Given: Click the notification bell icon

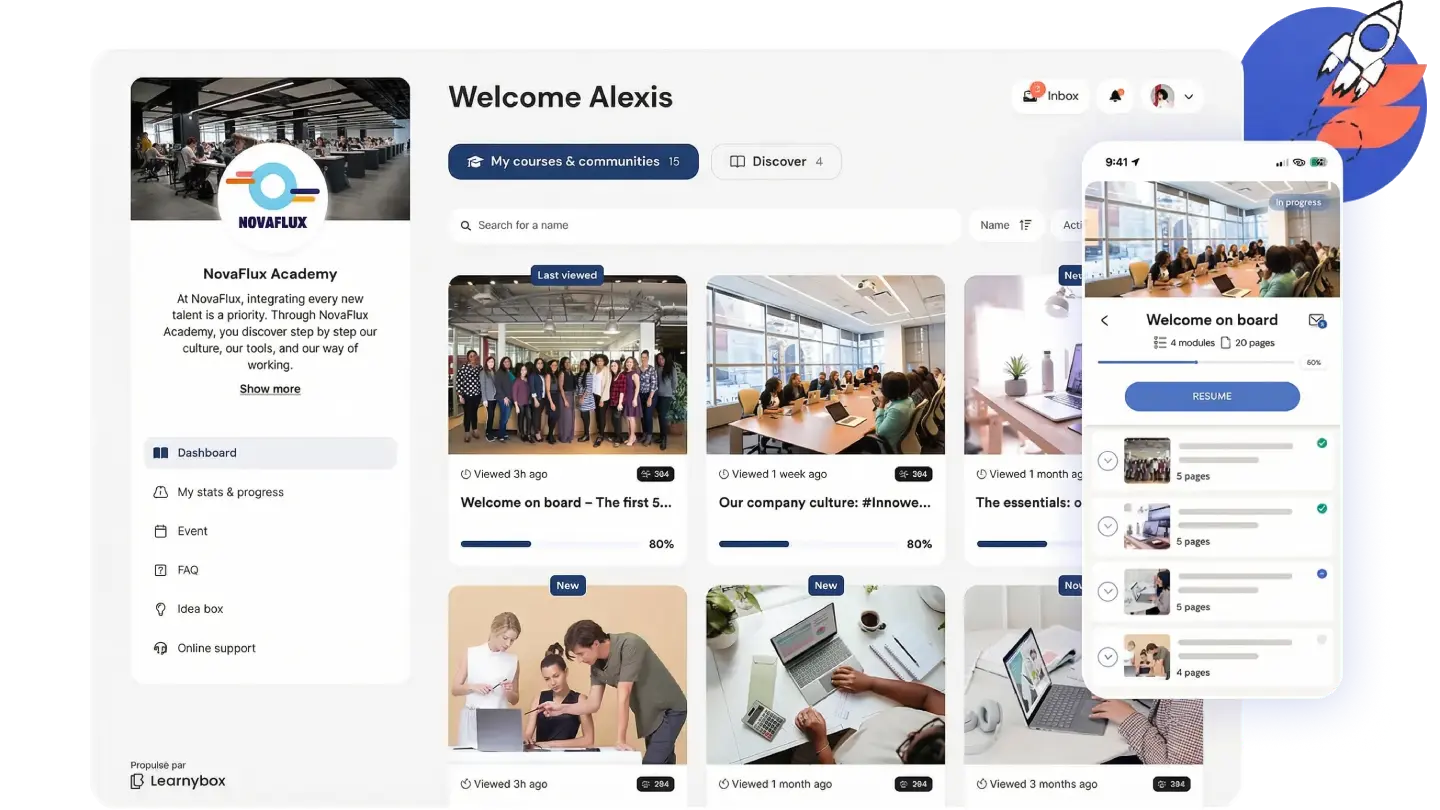Looking at the screenshot, I should click(x=1114, y=95).
